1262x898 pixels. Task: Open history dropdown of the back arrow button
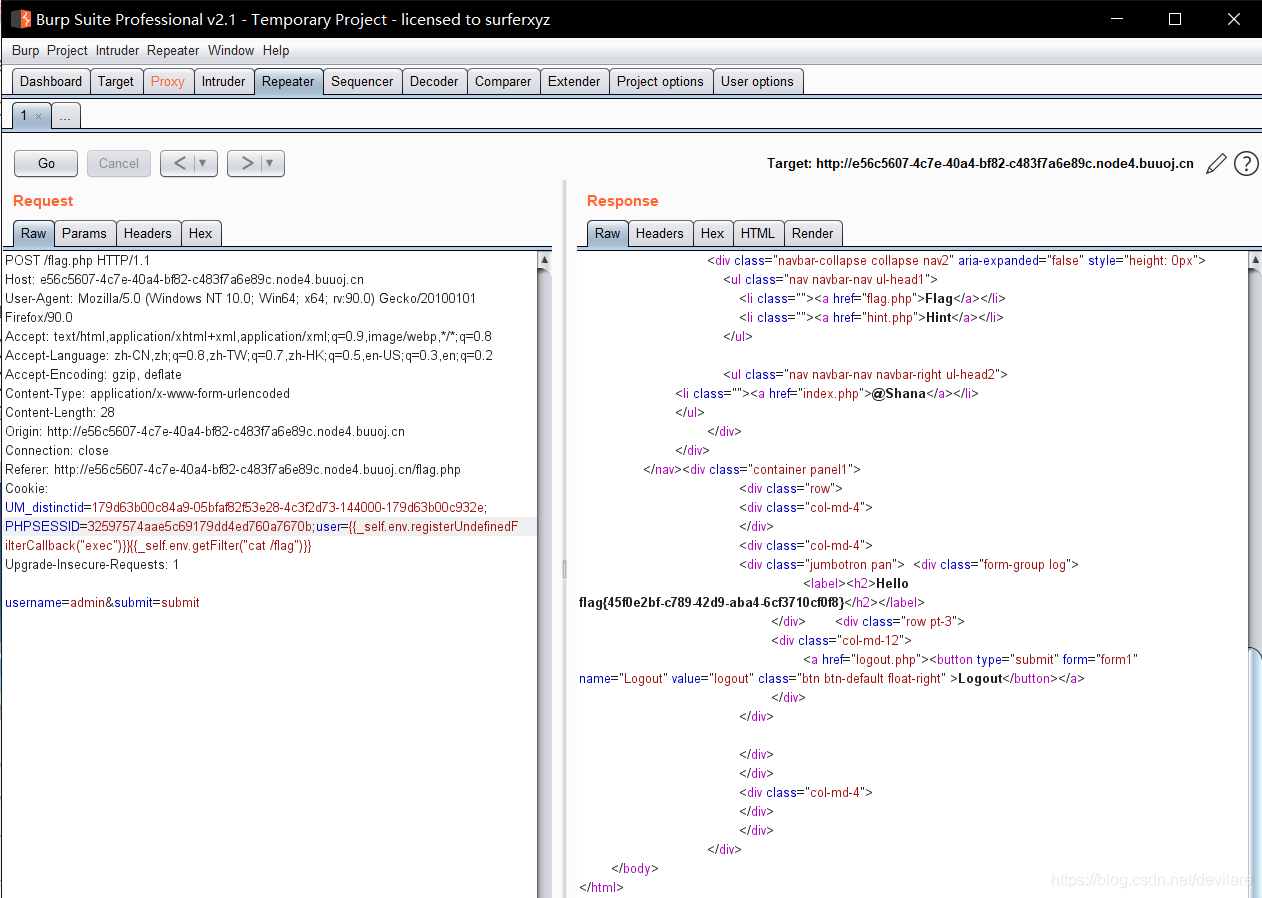pyautogui.click(x=203, y=163)
